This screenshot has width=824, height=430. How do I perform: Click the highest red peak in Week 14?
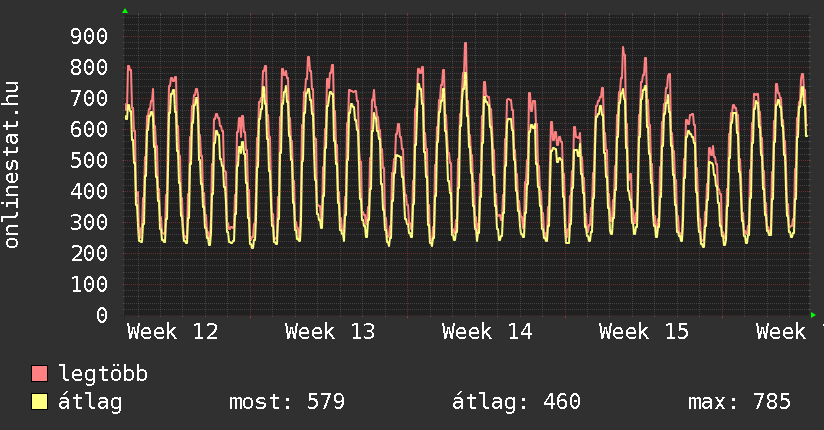point(465,44)
